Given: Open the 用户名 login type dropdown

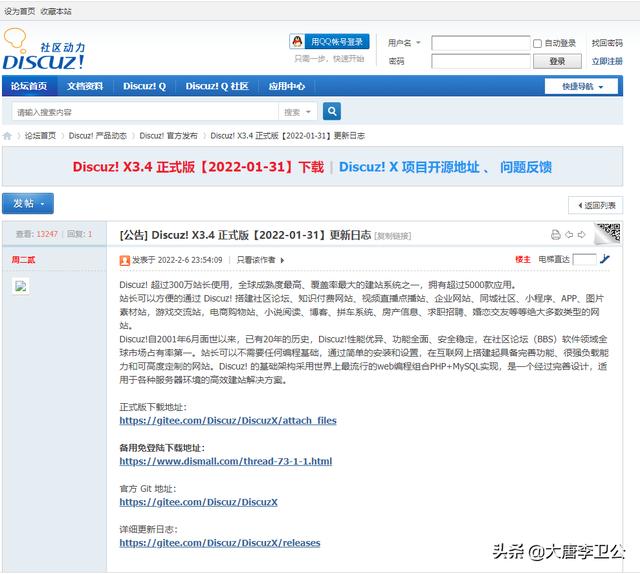Looking at the screenshot, I should [x=406, y=43].
